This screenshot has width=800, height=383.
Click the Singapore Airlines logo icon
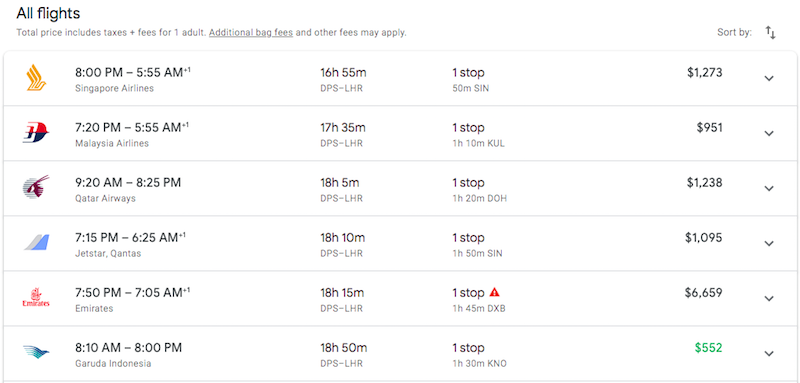coord(36,78)
